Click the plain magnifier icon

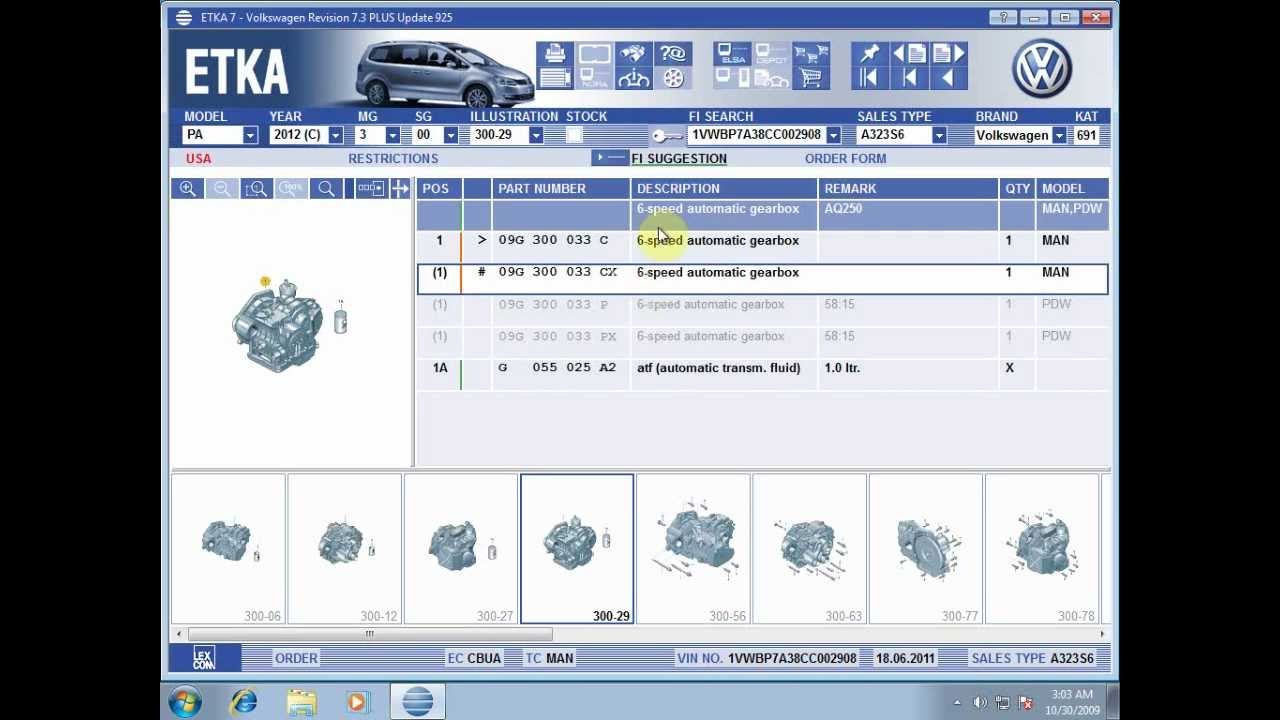tap(326, 189)
